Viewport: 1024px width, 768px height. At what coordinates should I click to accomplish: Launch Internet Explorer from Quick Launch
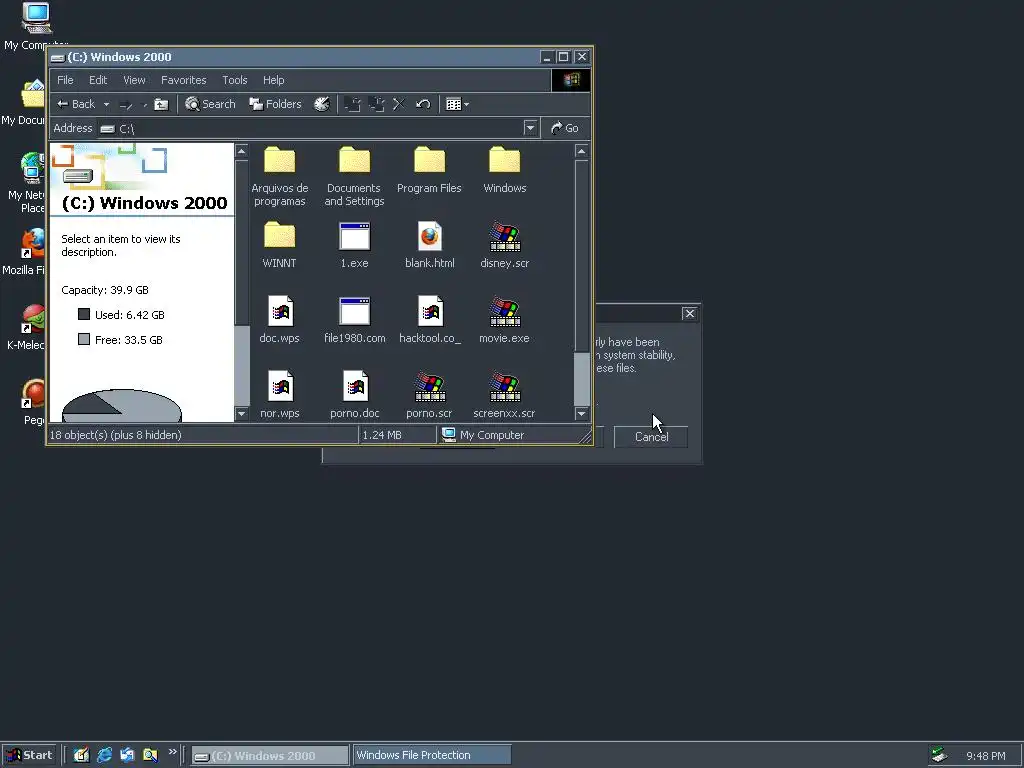tap(104, 755)
